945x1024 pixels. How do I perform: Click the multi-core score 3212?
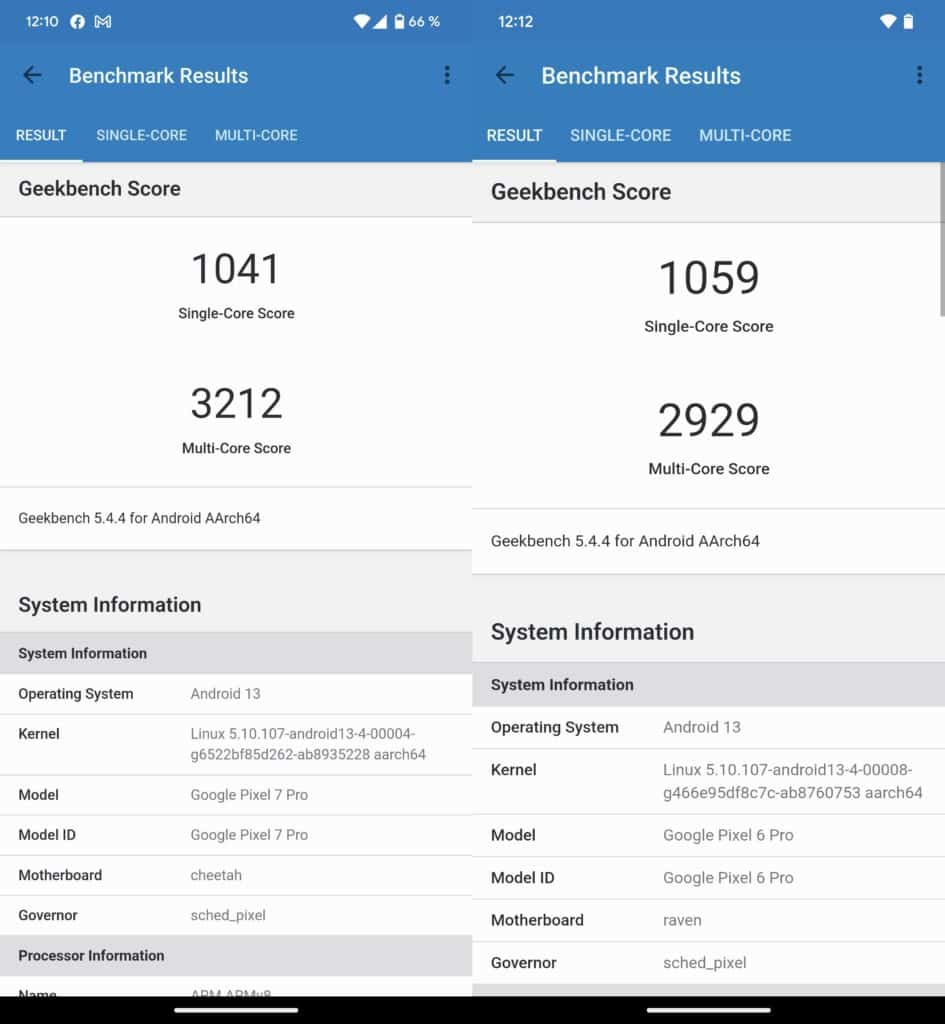coord(236,403)
